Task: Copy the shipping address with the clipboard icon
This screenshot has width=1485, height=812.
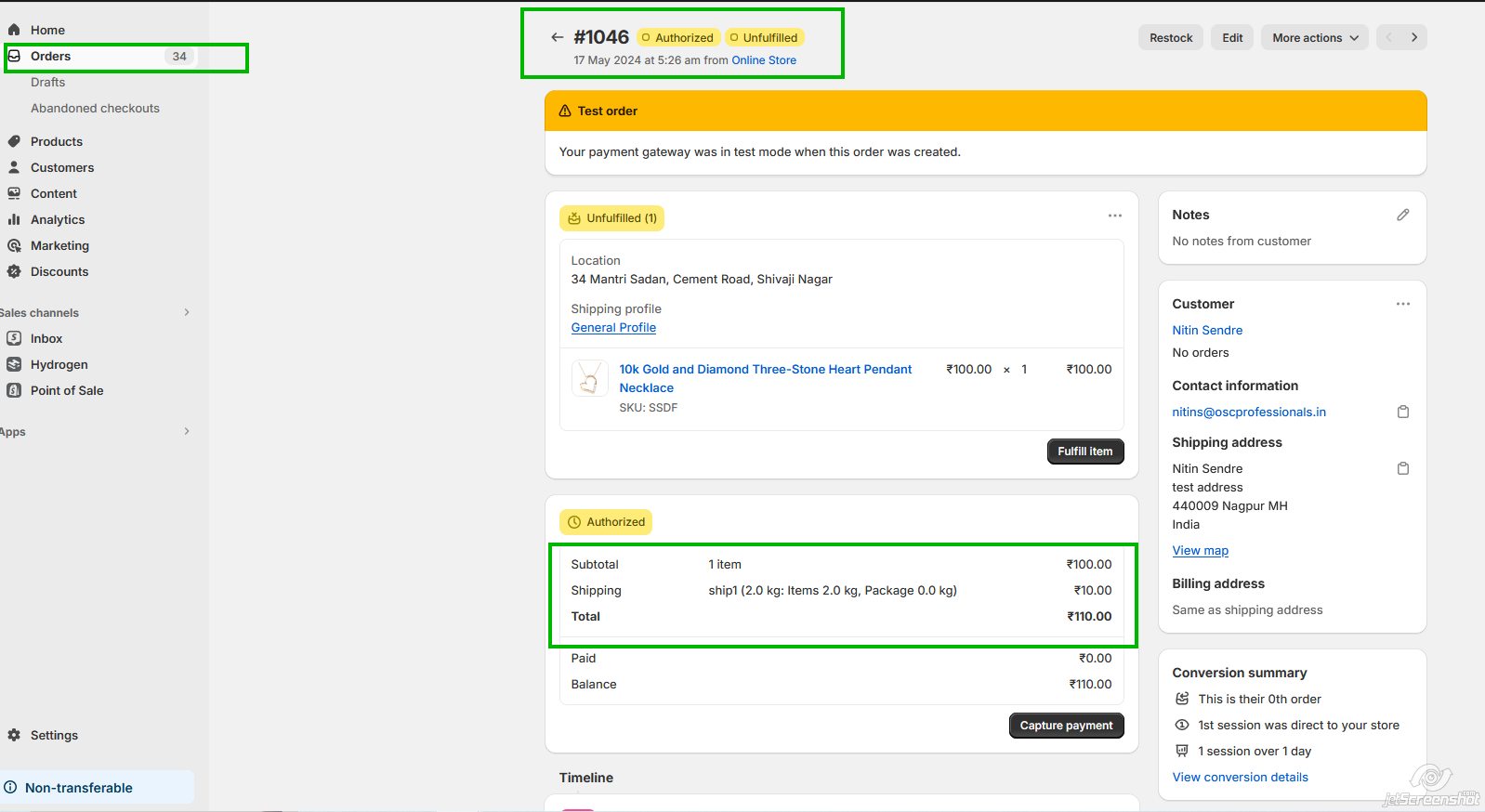Action: (x=1402, y=468)
